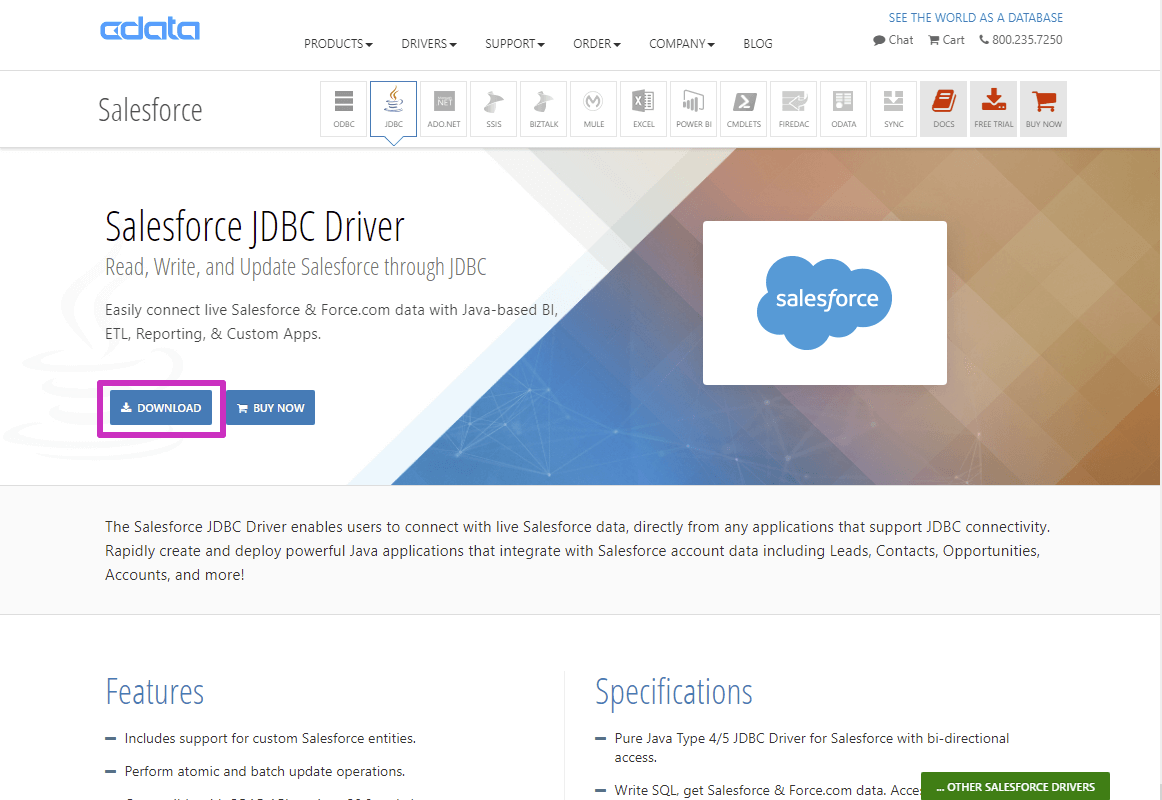Open the Mule connector icon
The image size is (1162, 800).
pyautogui.click(x=594, y=109)
